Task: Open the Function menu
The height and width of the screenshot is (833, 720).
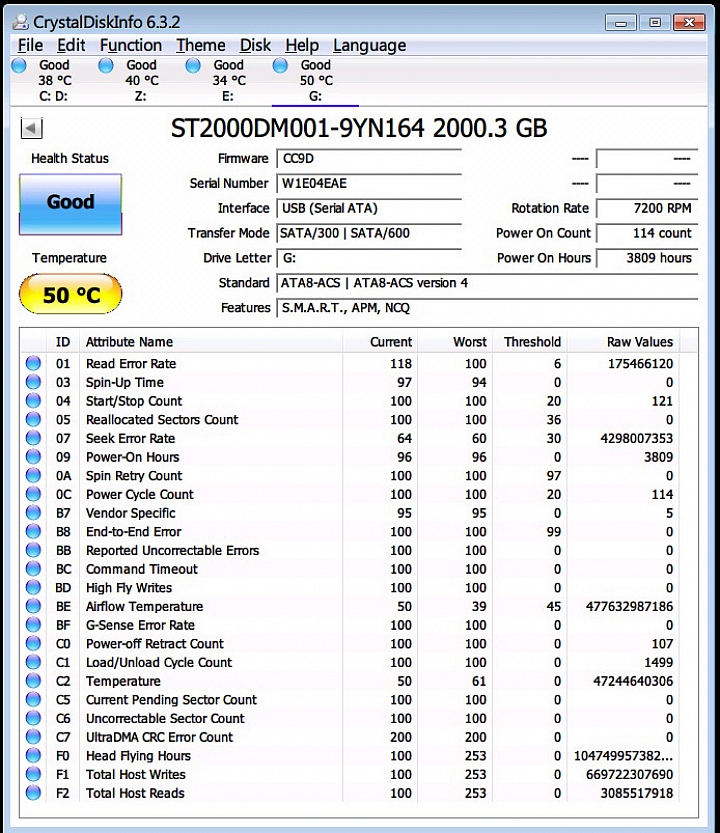Action: [131, 45]
